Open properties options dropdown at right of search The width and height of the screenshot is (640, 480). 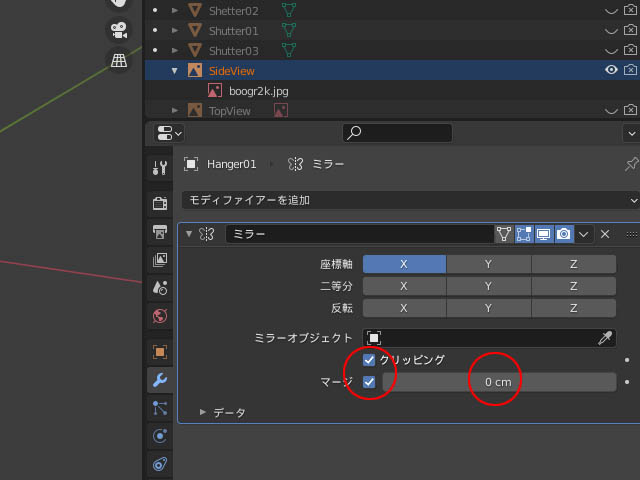click(x=631, y=133)
